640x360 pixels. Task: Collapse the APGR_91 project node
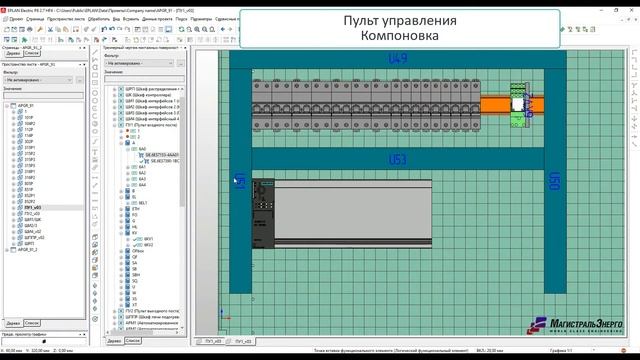7,106
